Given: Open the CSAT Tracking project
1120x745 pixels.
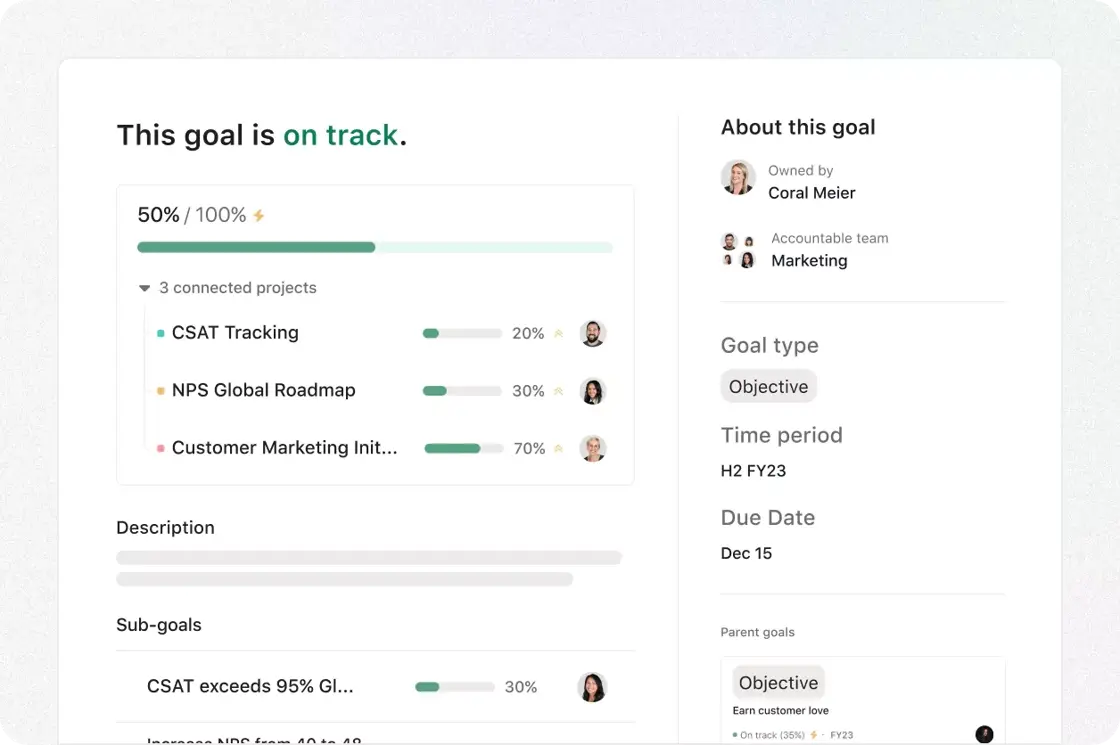Looking at the screenshot, I should 235,333.
